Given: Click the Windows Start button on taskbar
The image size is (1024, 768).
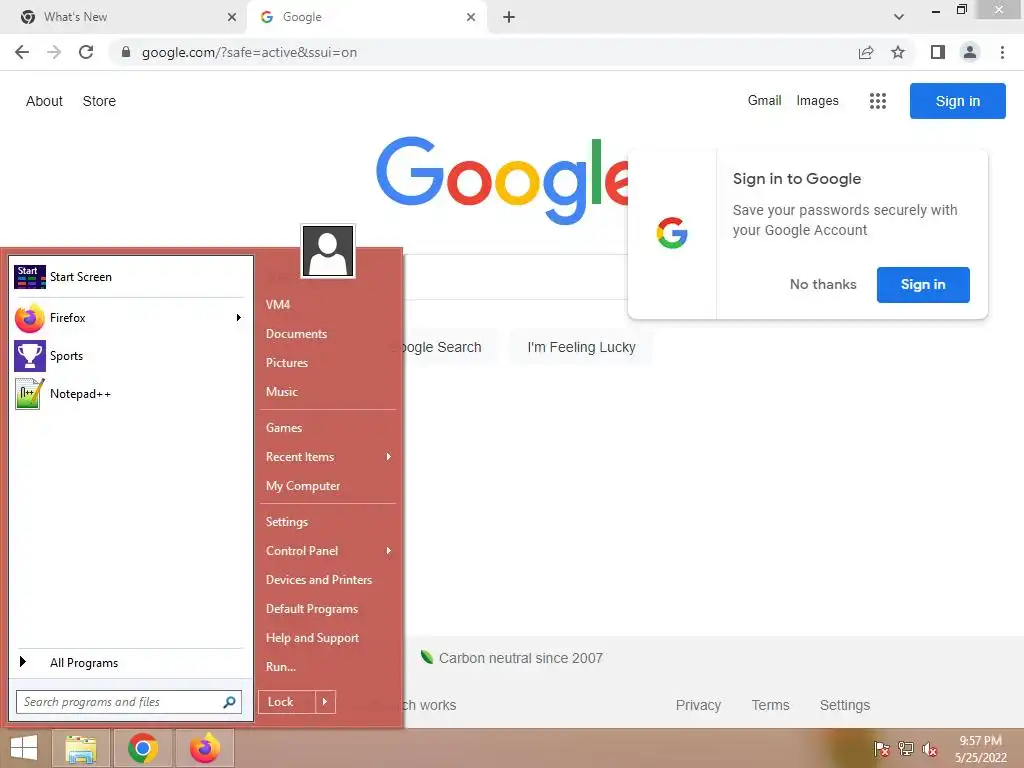Looking at the screenshot, I should 24,748.
